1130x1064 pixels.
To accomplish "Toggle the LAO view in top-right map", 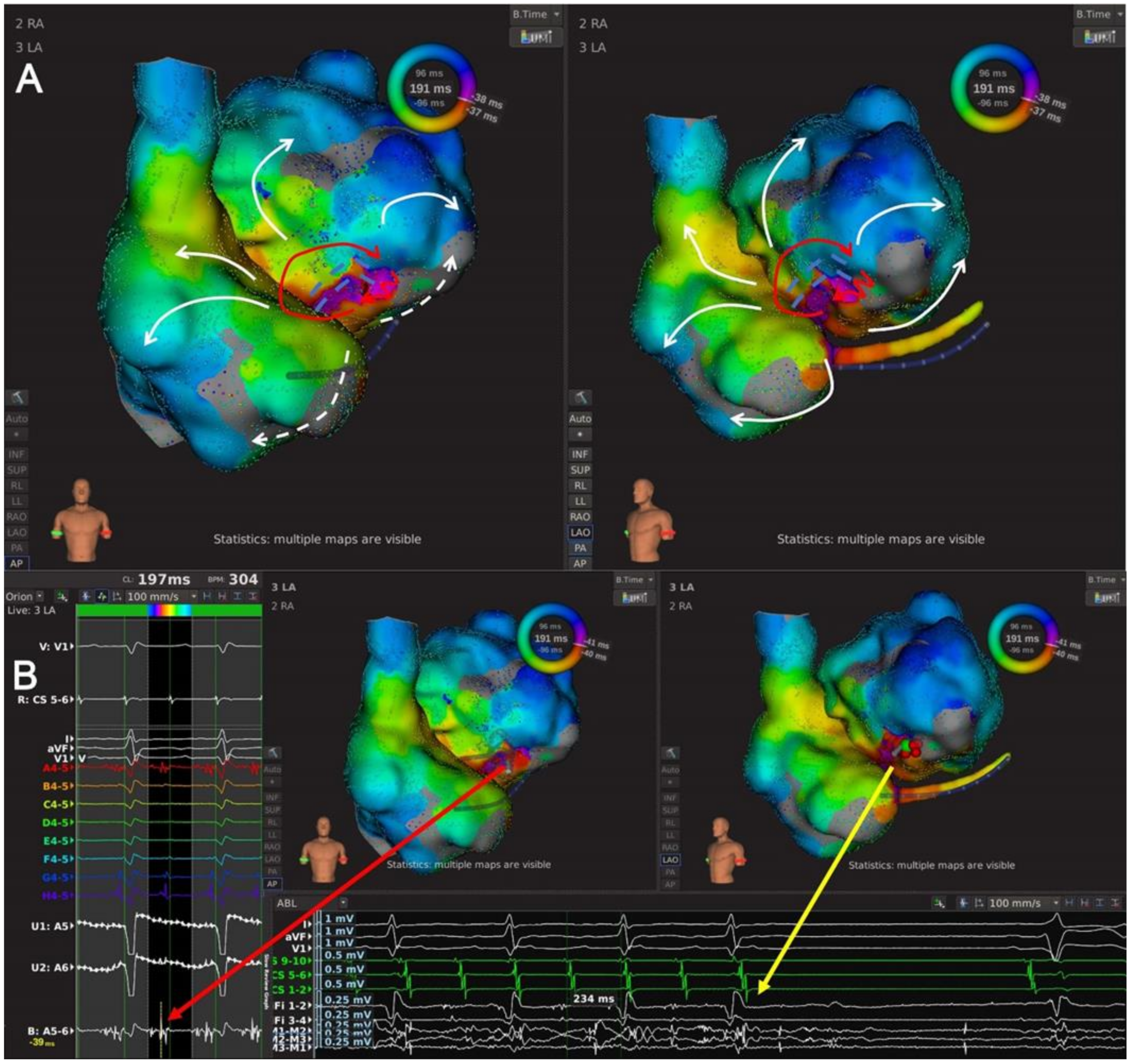I will tap(580, 532).
